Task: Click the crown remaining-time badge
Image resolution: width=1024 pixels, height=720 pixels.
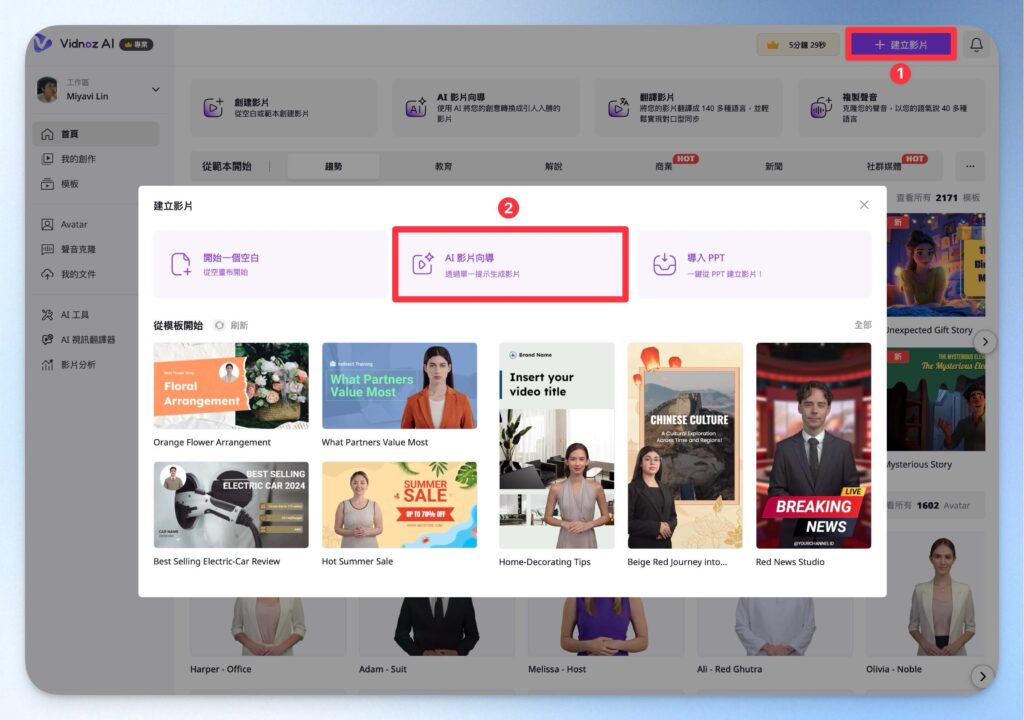Action: point(798,44)
